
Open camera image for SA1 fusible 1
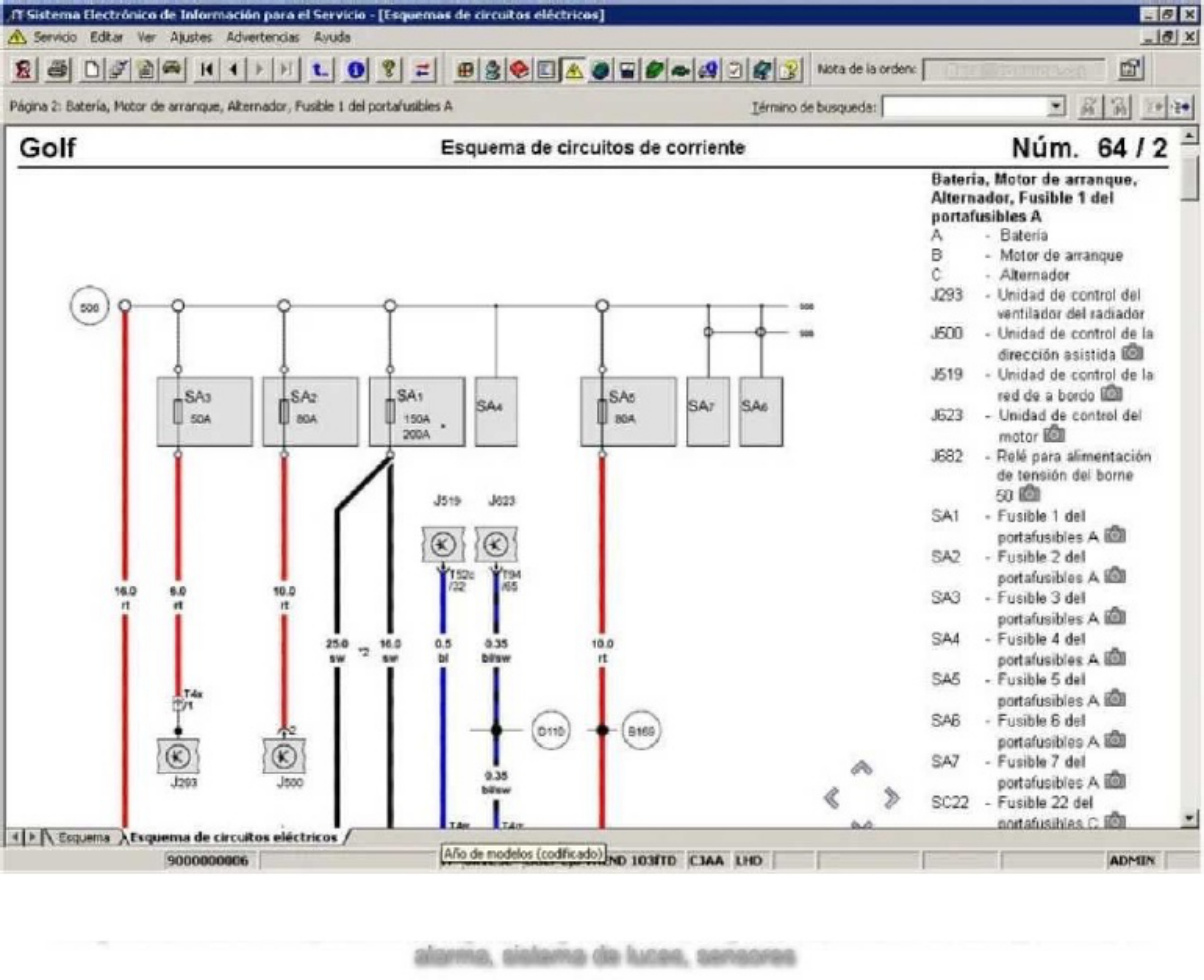(1115, 536)
